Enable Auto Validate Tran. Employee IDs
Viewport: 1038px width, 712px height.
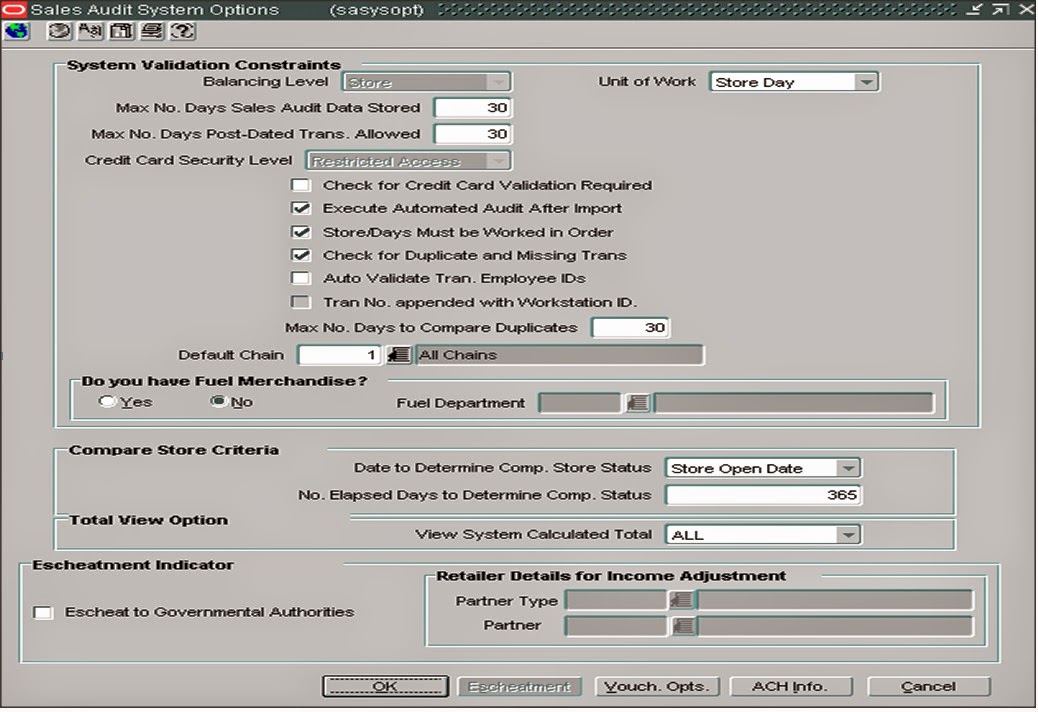click(x=302, y=278)
